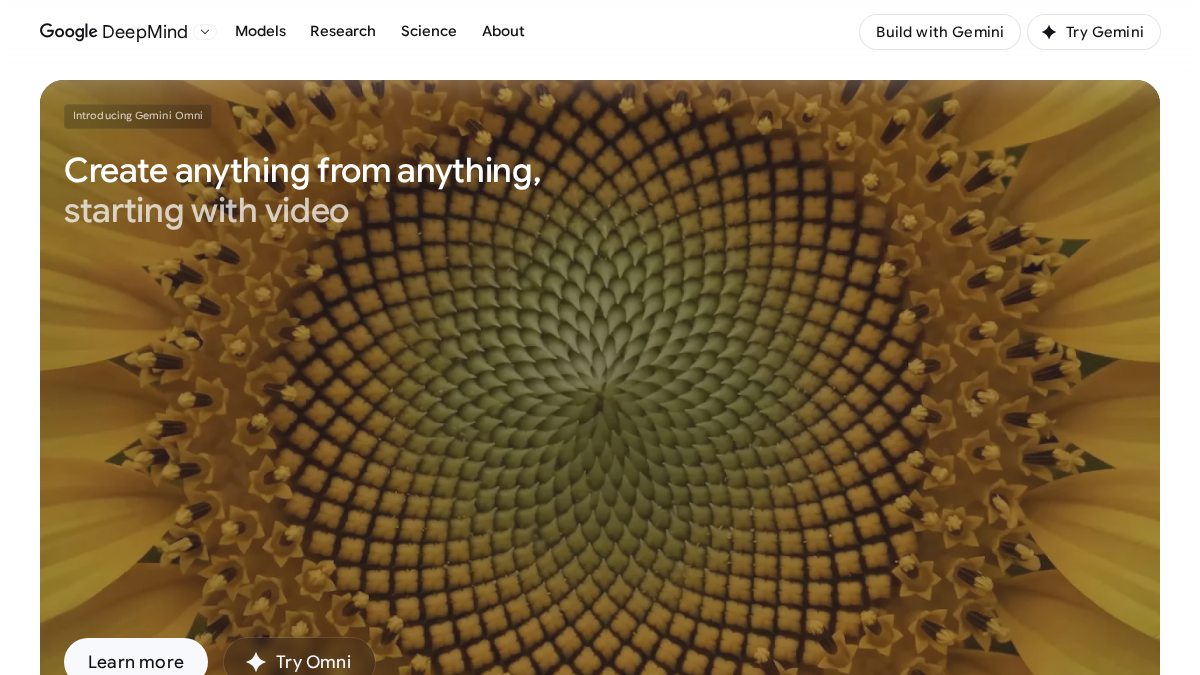This screenshot has height=675, width=1200.
Task: Click the Build with Gemini button
Action: point(940,32)
